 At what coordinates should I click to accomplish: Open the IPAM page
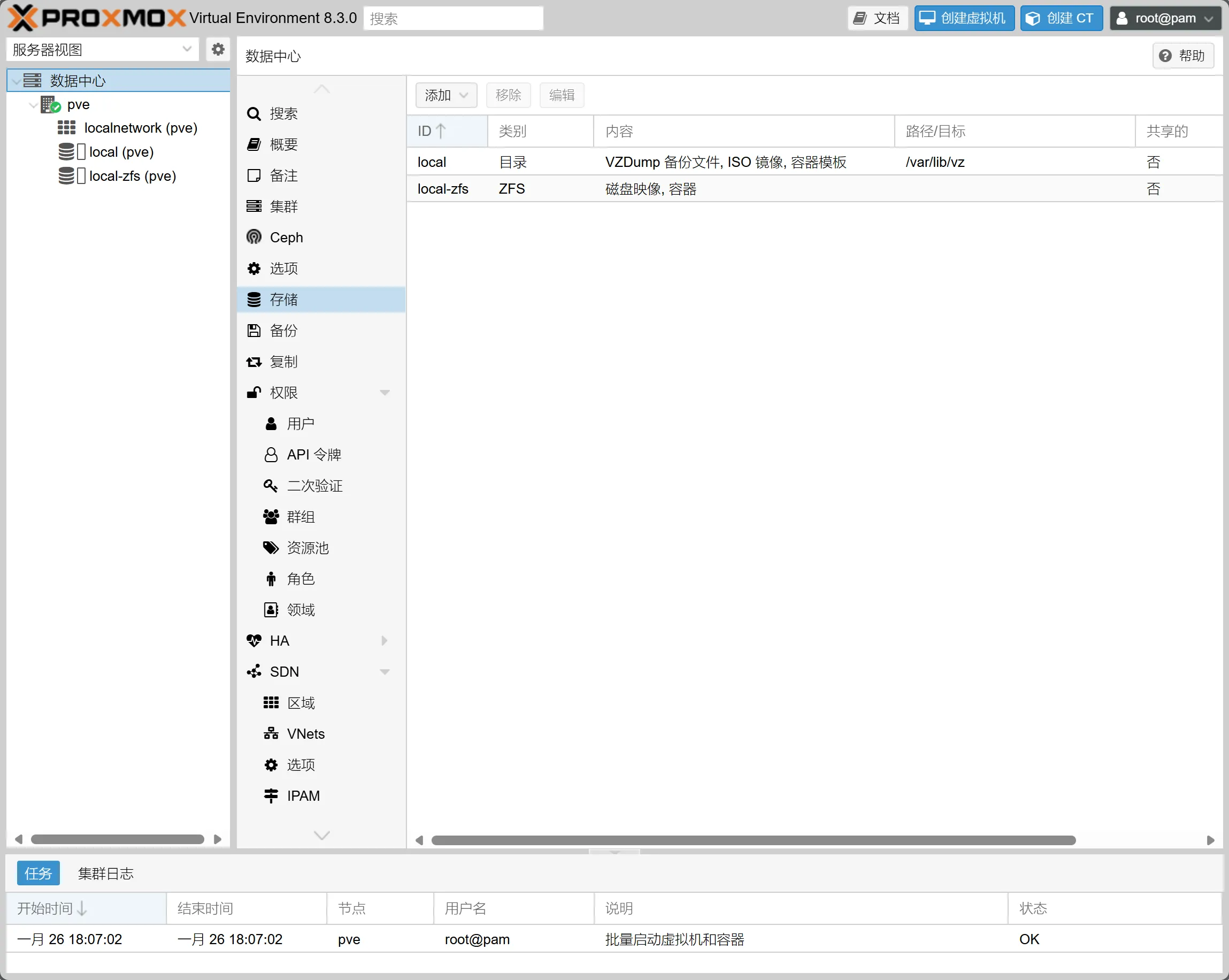303,796
